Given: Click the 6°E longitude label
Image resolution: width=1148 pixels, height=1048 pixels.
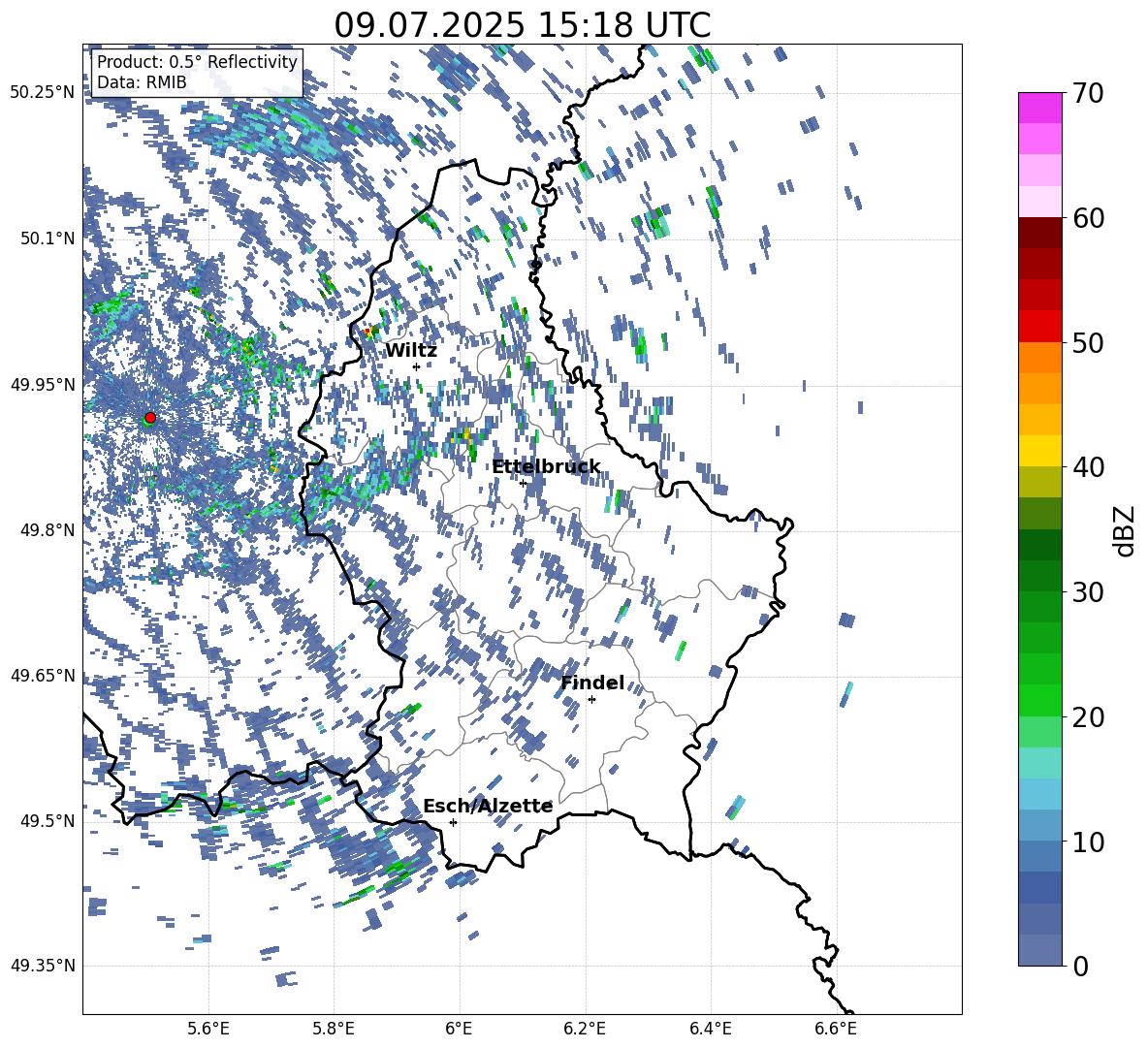Looking at the screenshot, I should pyautogui.click(x=459, y=1029).
